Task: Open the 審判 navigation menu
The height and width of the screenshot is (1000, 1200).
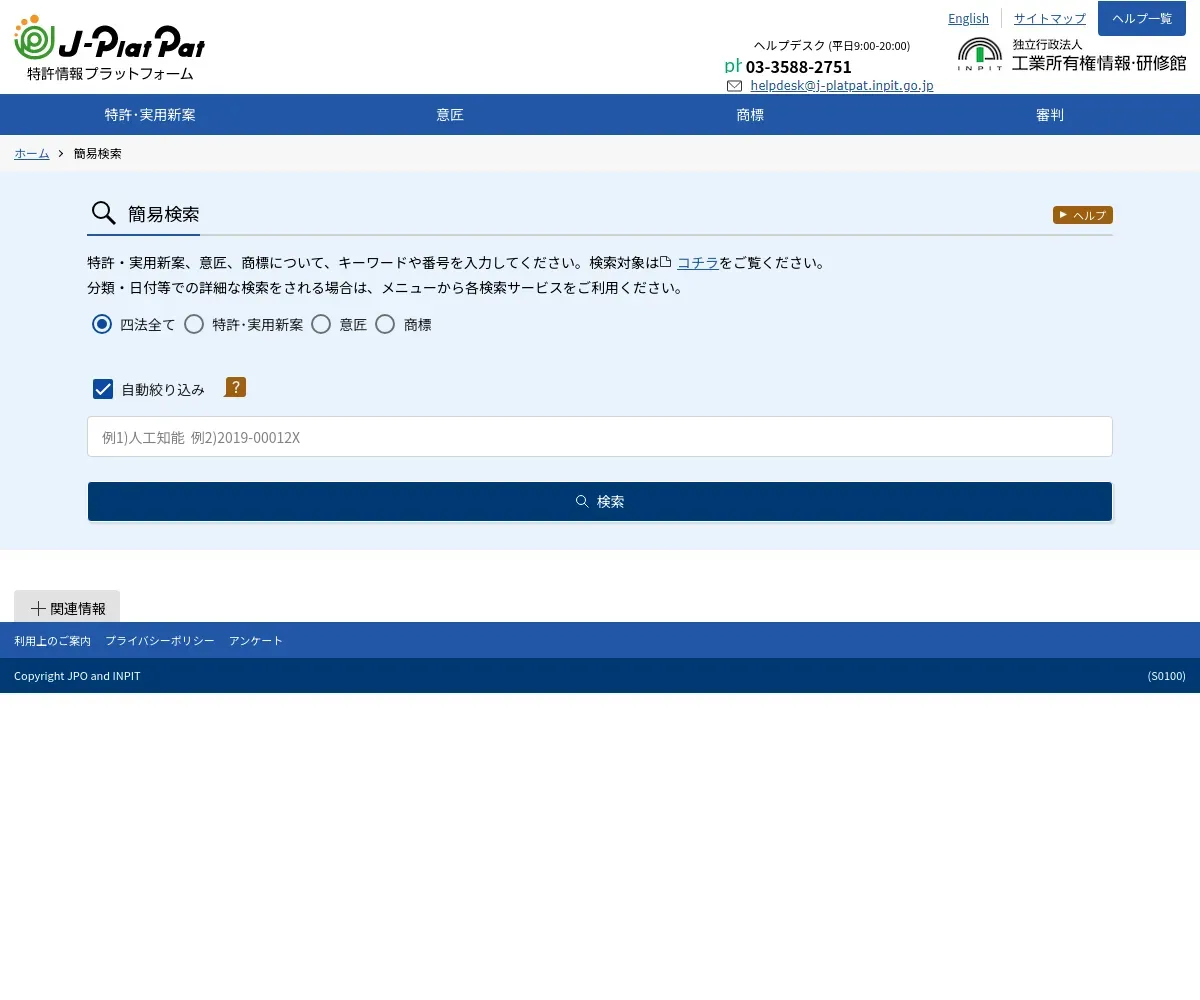Action: click(x=1050, y=115)
